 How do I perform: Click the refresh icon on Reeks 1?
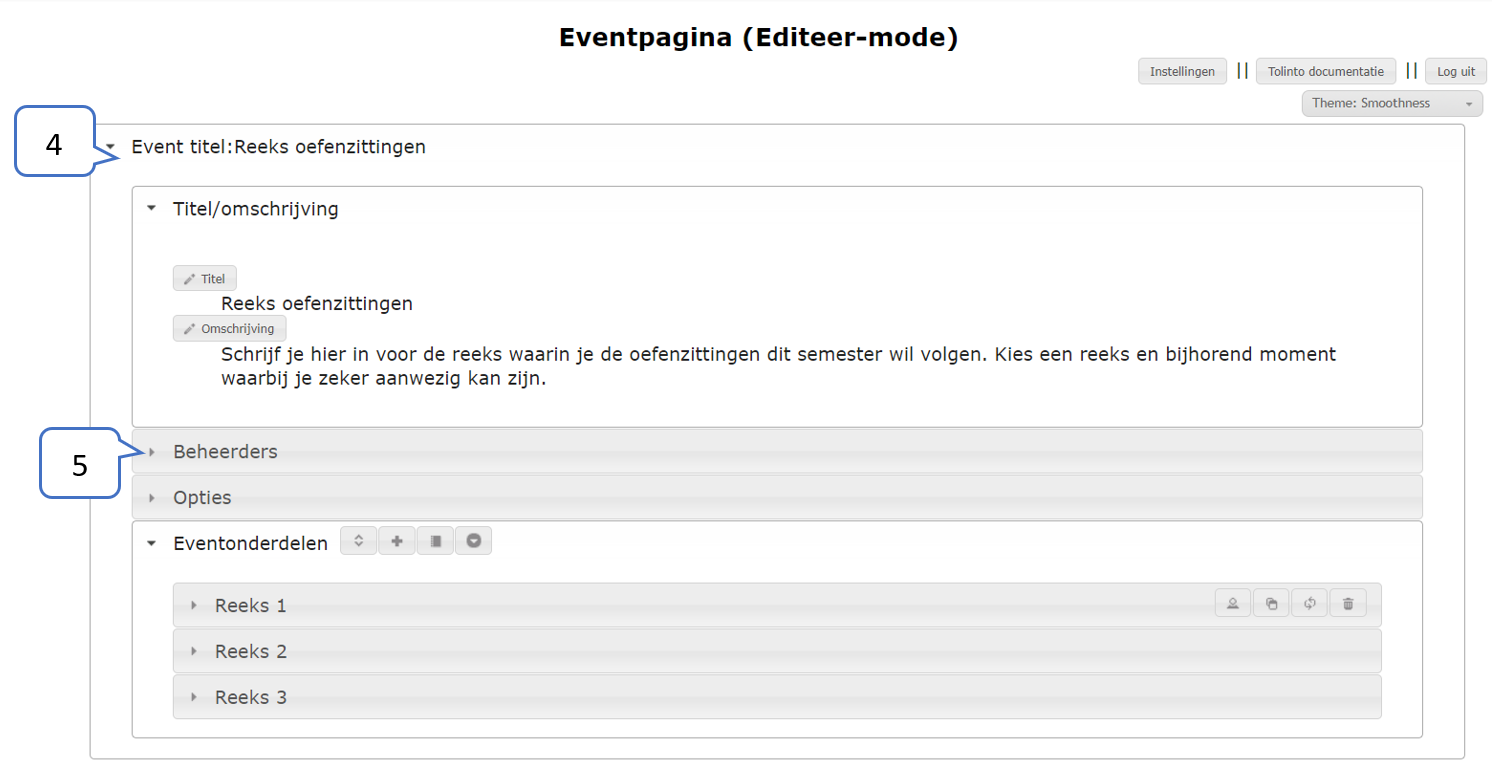click(1309, 603)
